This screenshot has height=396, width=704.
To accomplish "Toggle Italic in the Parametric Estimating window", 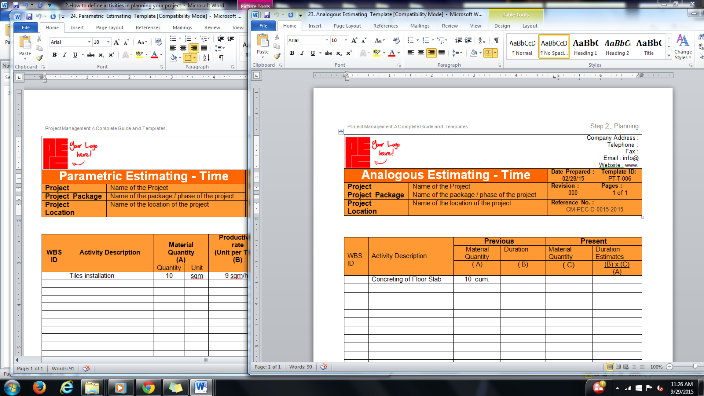I will pyautogui.click(x=65, y=55).
